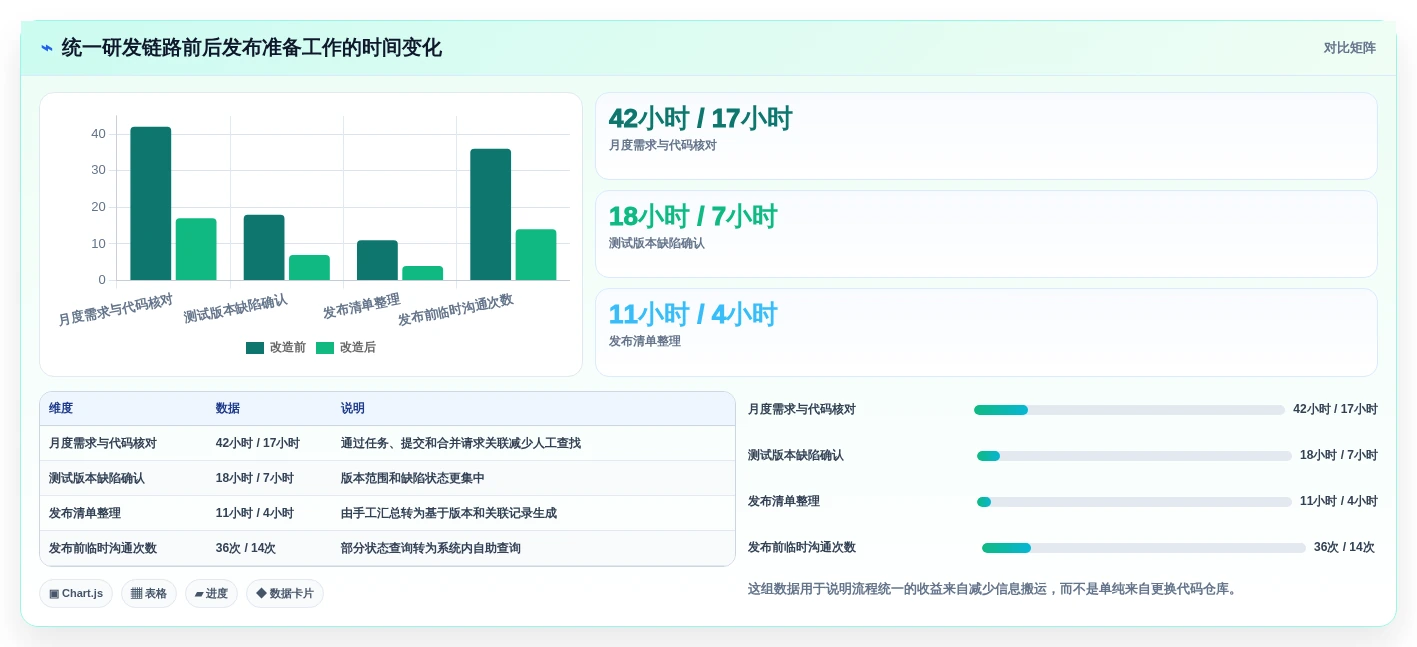
Task: Click the 测试版本缺陷确认 progress bar
Action: click(x=1134, y=456)
